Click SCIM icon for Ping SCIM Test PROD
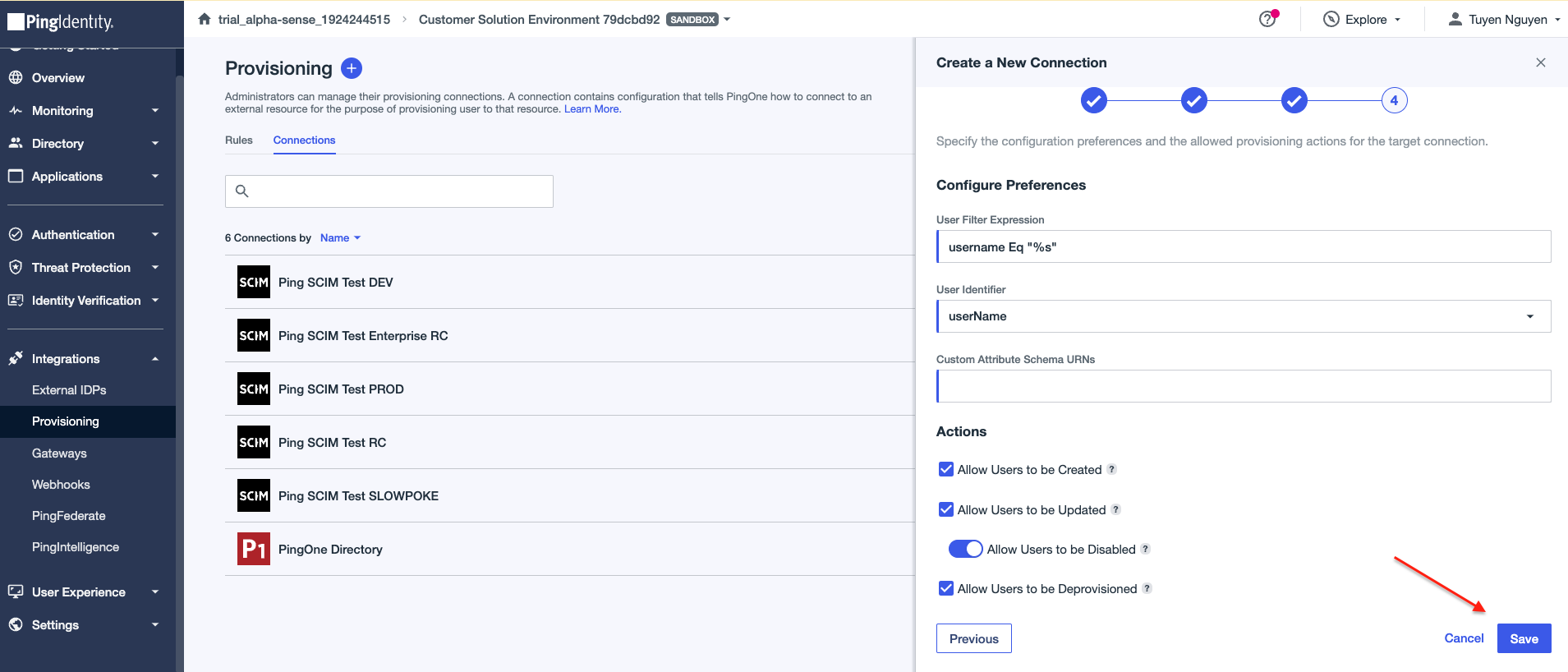The height and width of the screenshot is (672, 1568). pyautogui.click(x=254, y=389)
